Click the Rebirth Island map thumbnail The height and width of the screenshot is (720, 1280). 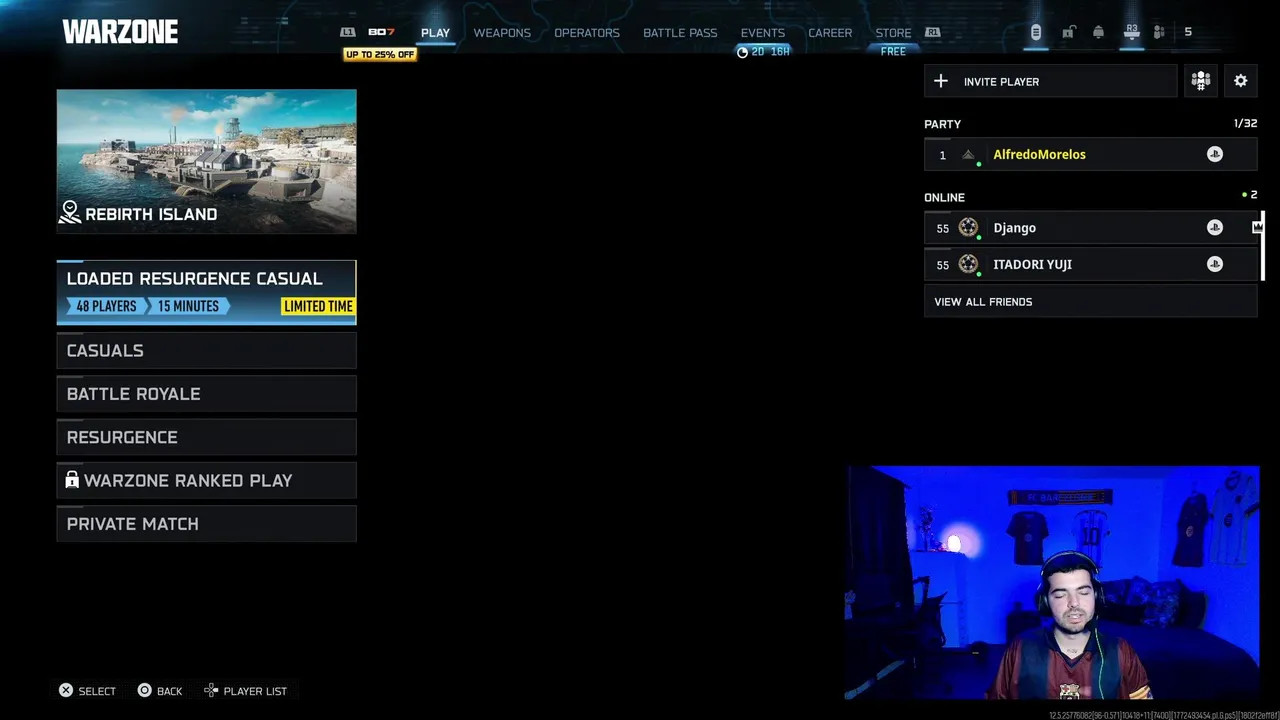[206, 161]
